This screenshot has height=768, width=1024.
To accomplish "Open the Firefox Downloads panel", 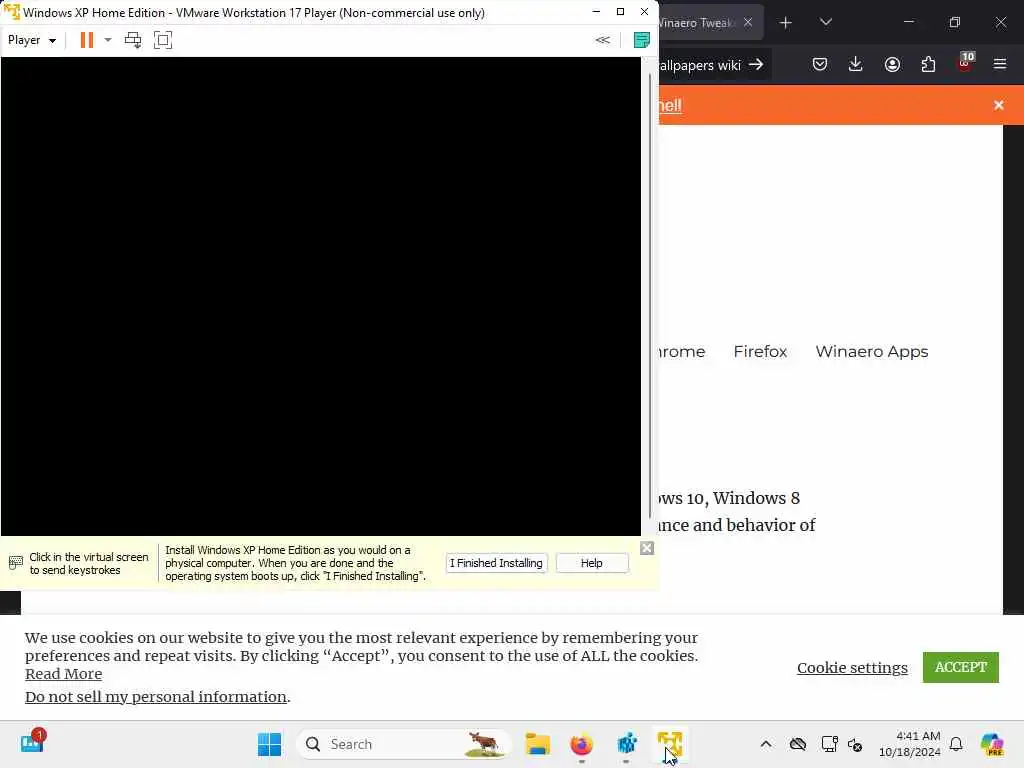I will pyautogui.click(x=856, y=64).
